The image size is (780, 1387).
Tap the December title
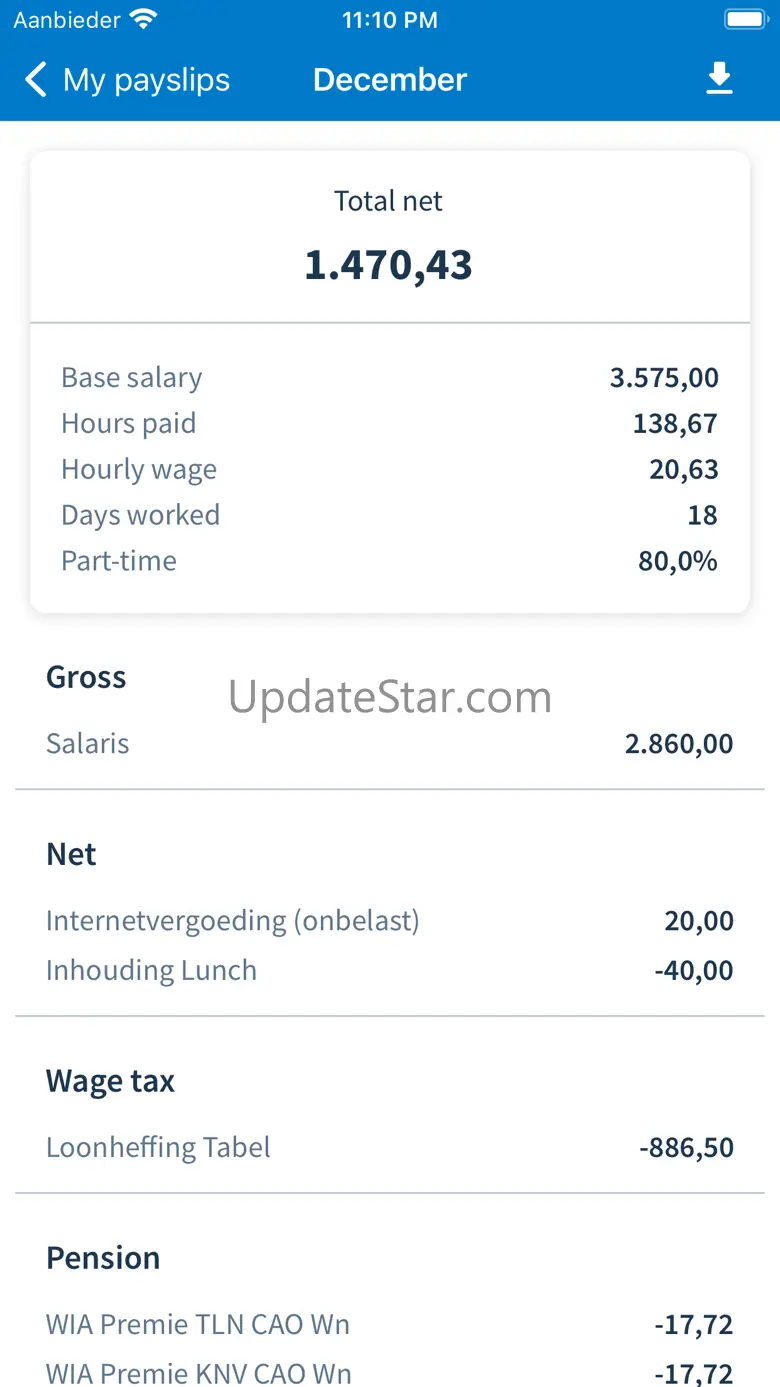point(390,80)
